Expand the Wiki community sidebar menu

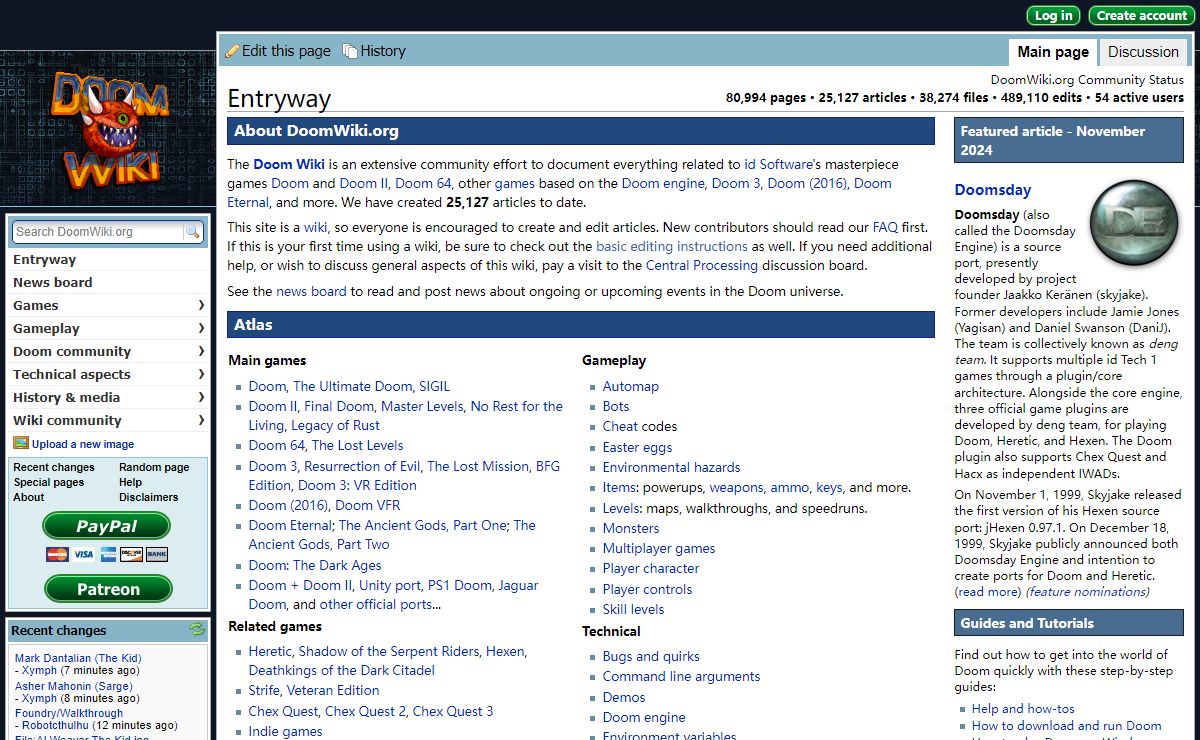[108, 420]
